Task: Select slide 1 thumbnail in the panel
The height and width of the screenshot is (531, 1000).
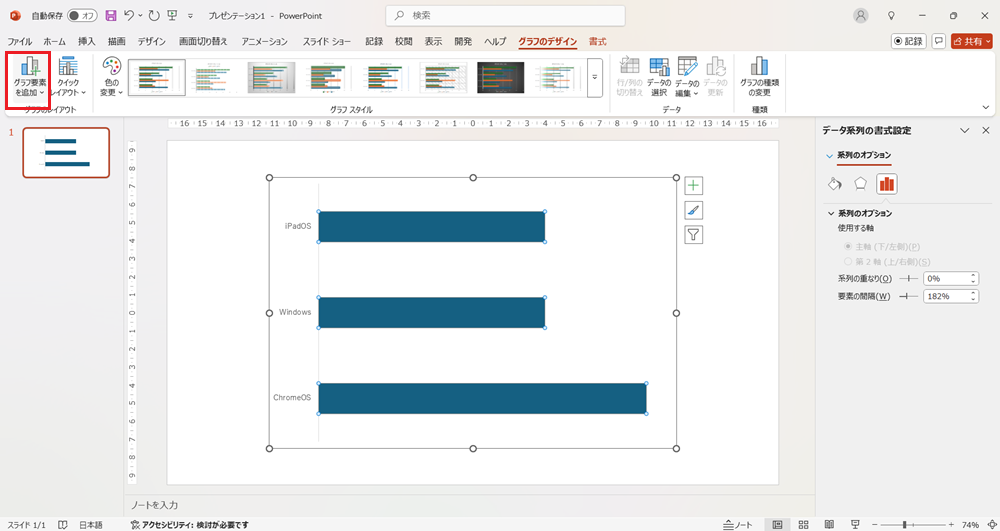Action: coord(66,152)
